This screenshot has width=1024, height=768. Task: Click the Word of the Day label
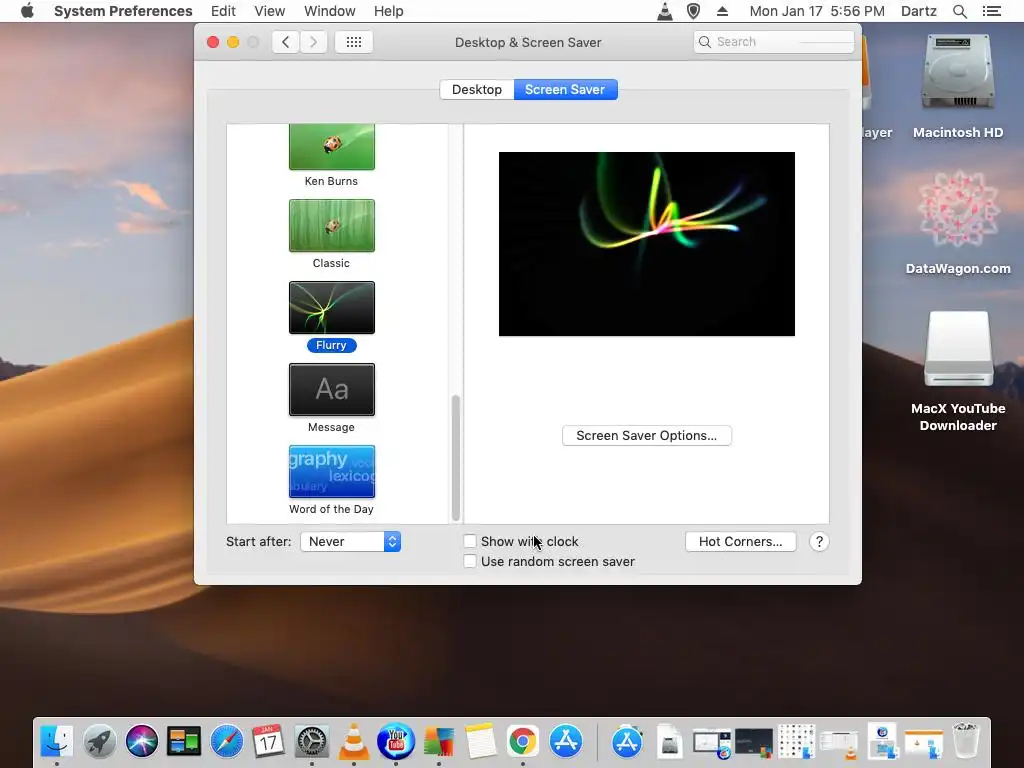[331, 509]
